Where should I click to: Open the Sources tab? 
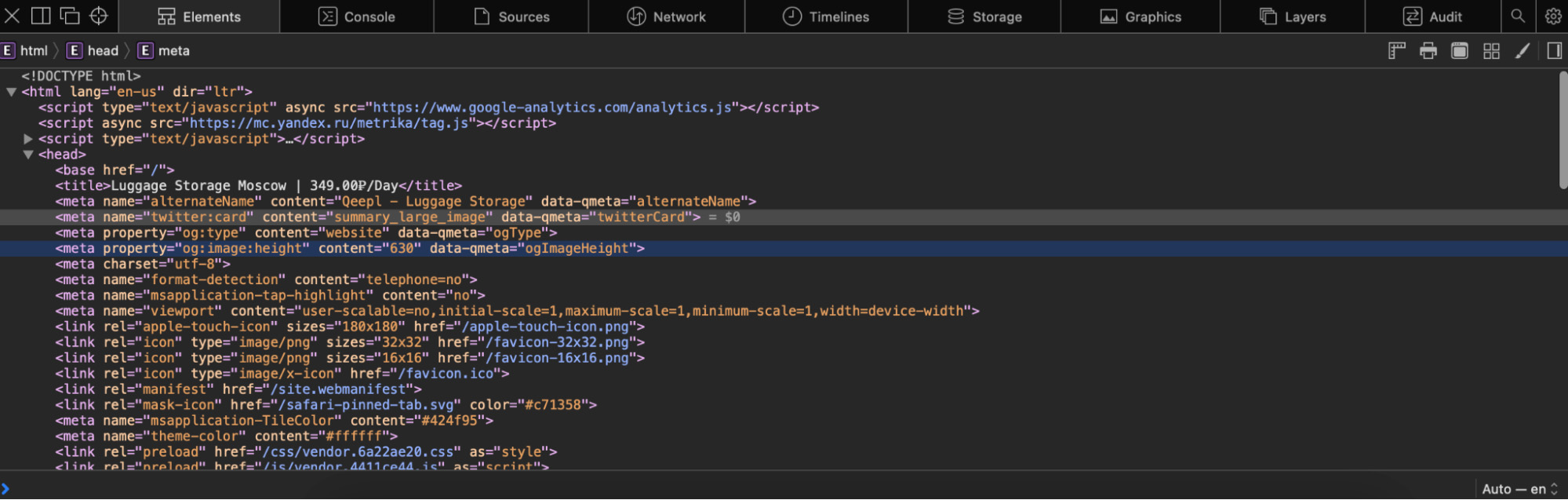(511, 16)
